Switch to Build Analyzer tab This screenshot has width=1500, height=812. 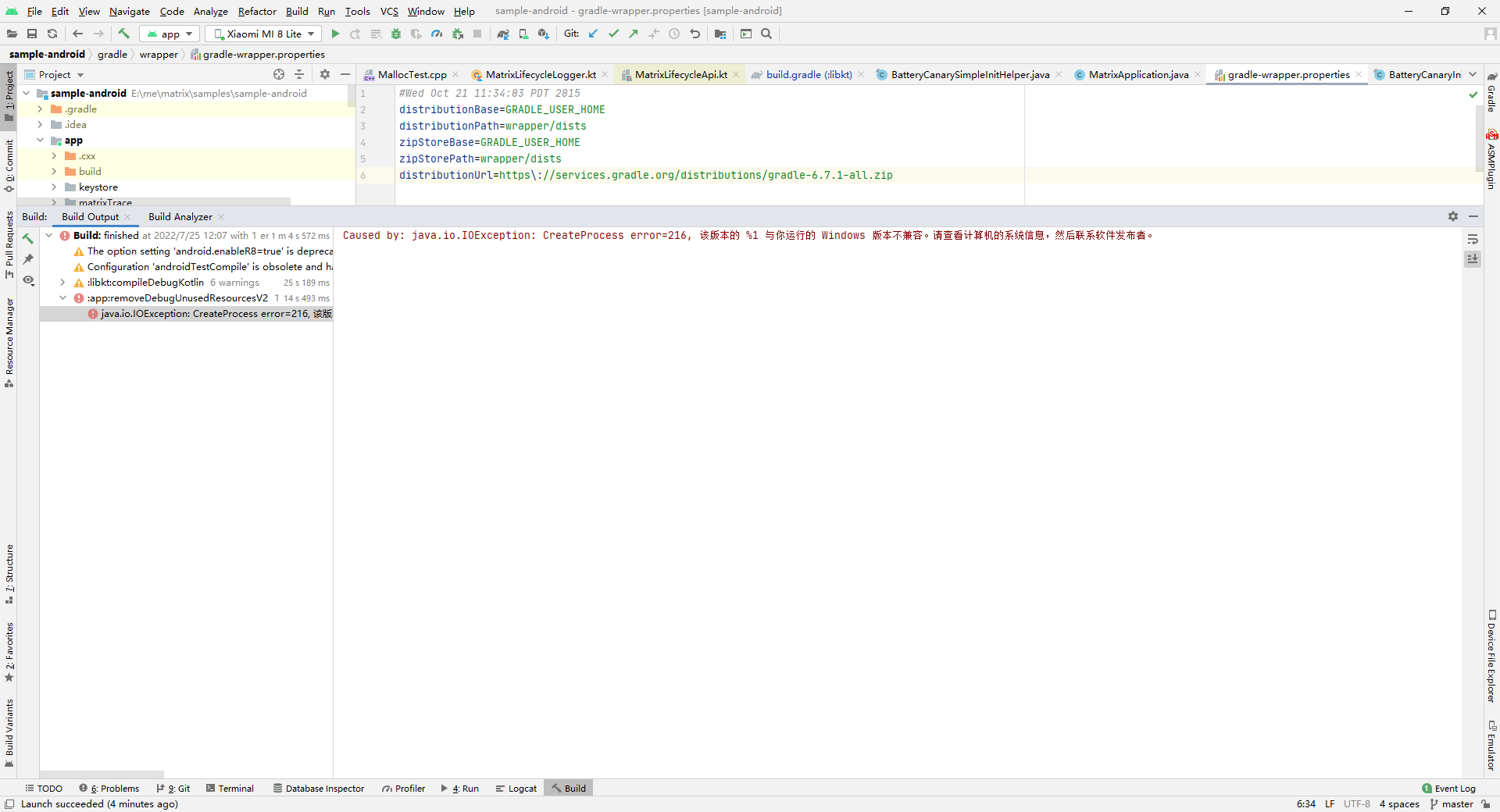[x=180, y=217]
